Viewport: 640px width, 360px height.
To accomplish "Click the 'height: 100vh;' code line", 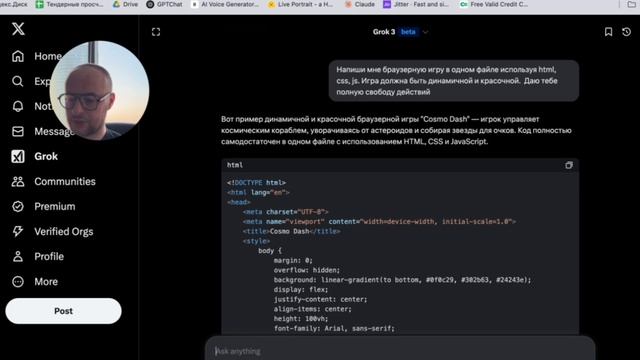I will pos(301,319).
